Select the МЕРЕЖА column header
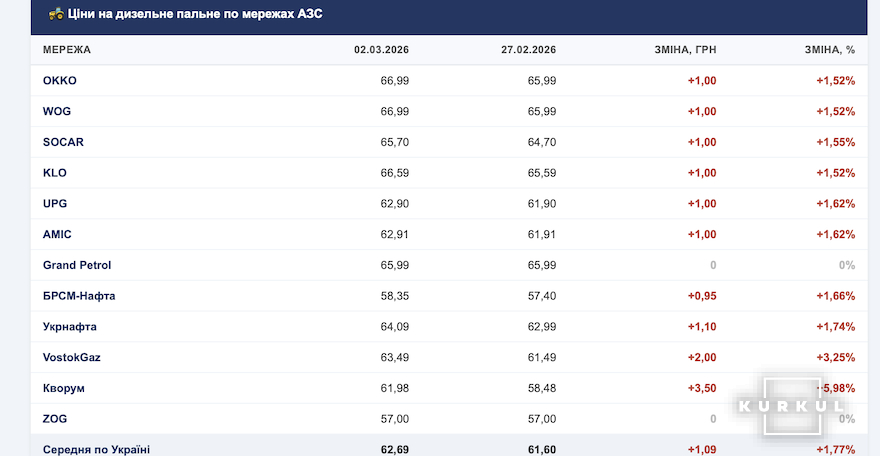The image size is (880, 456). (x=67, y=49)
